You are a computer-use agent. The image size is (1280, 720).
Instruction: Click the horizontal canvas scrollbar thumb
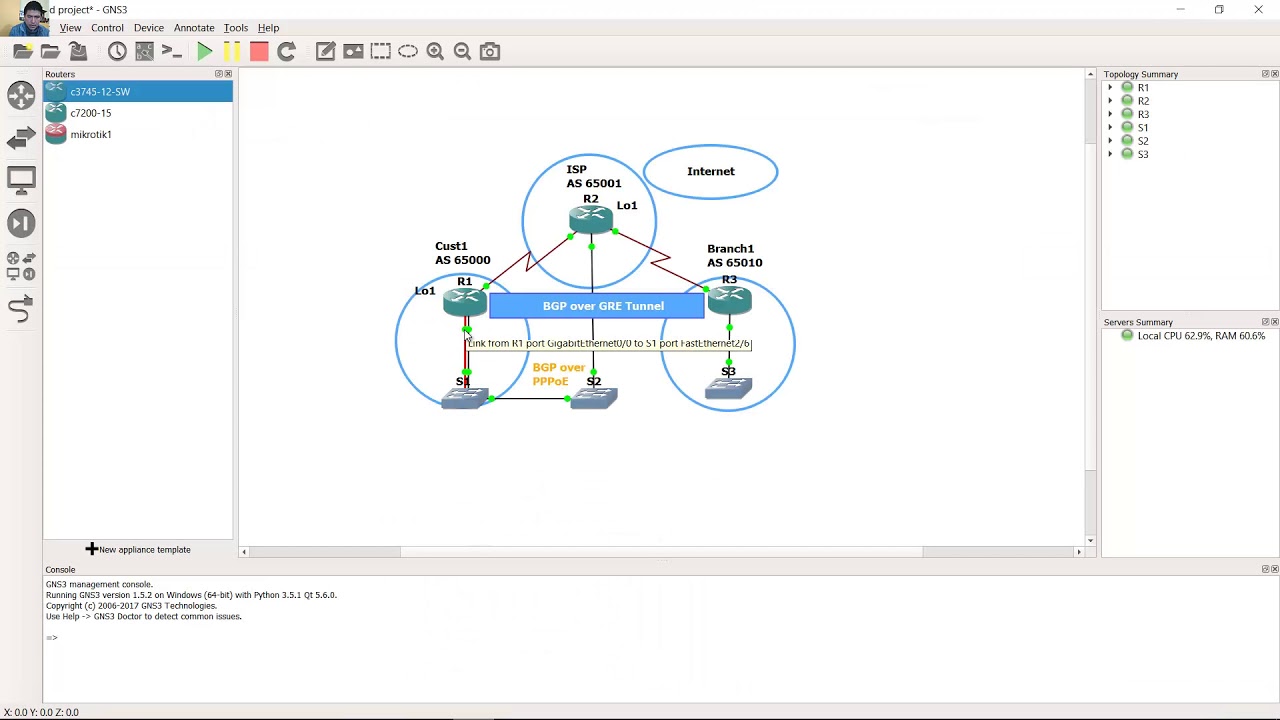(661, 551)
